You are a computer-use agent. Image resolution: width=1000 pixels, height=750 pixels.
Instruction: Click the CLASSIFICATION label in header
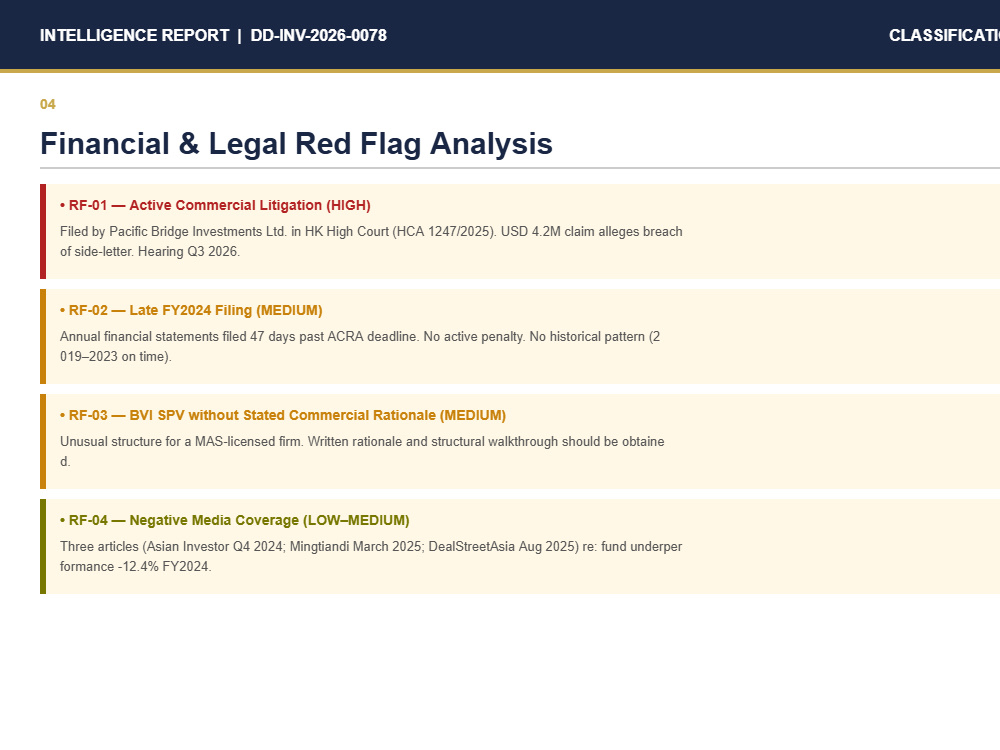click(x=945, y=35)
